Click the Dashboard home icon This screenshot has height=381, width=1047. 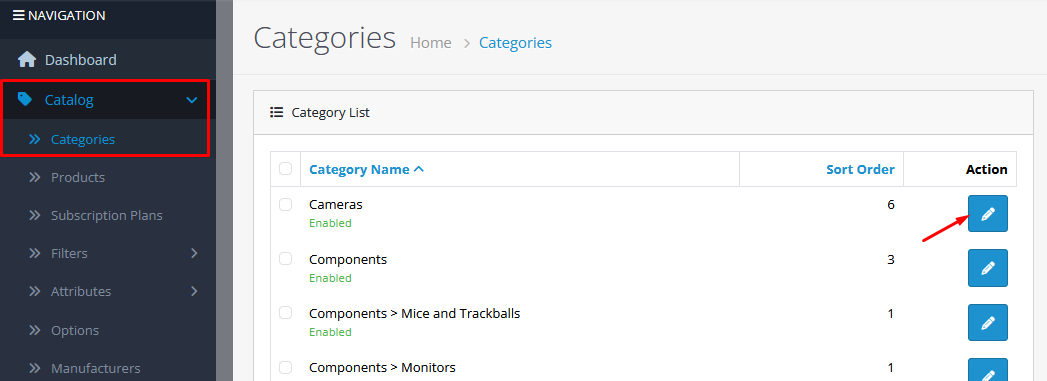point(27,59)
